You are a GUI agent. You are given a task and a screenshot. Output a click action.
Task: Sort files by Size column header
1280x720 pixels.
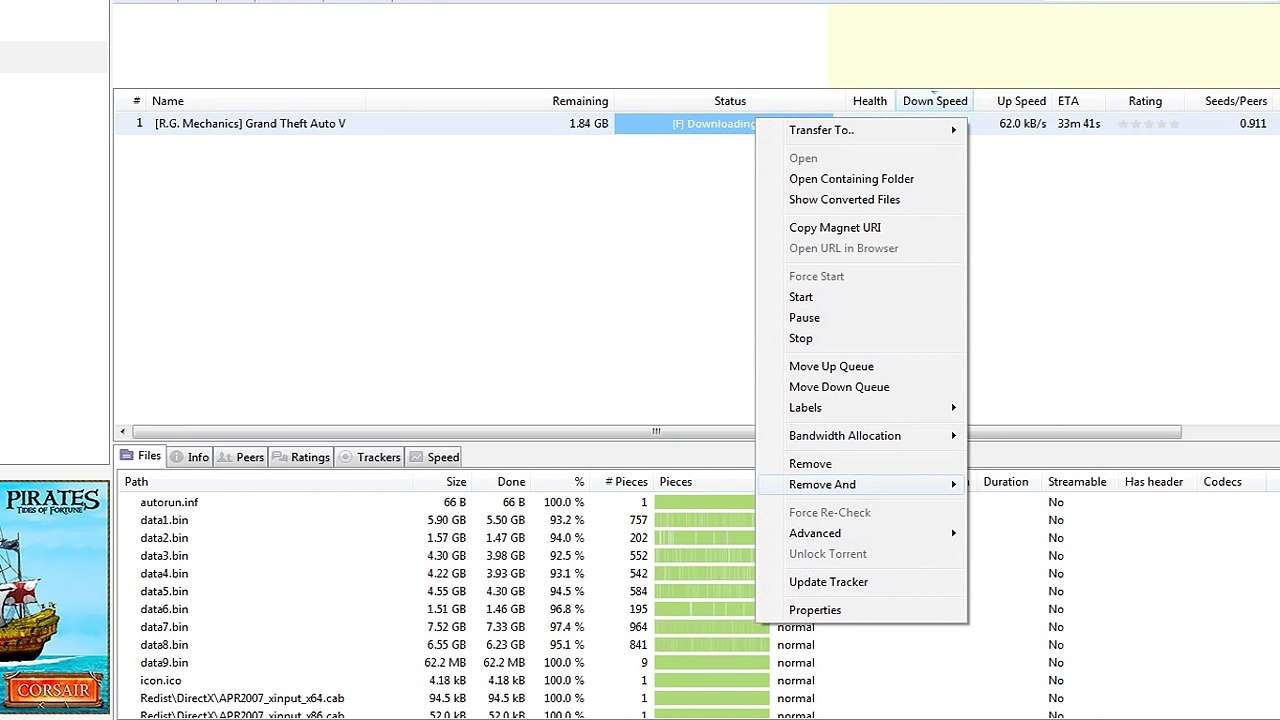(455, 482)
